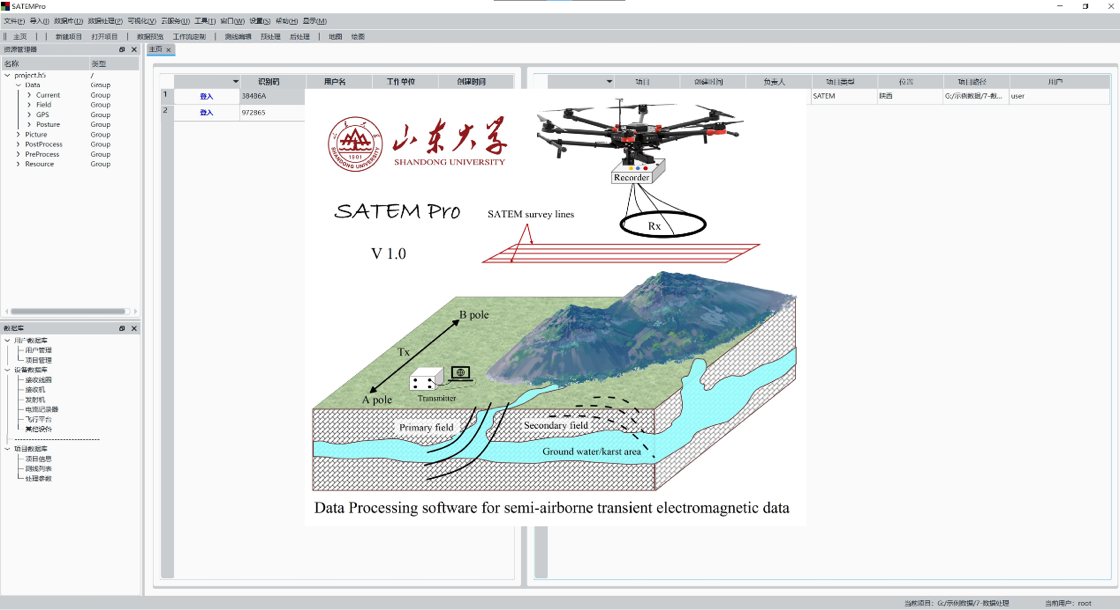Collapse the project.h5 root node
The image size is (1120, 610).
[x=8, y=75]
